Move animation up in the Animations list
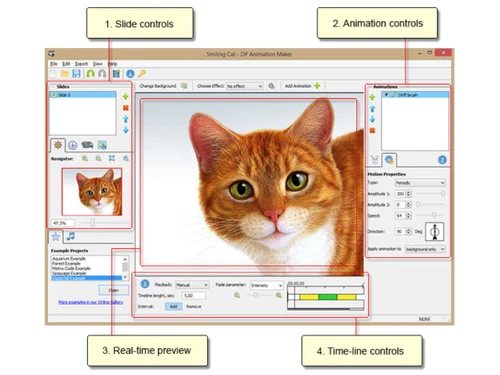 pyautogui.click(x=372, y=109)
